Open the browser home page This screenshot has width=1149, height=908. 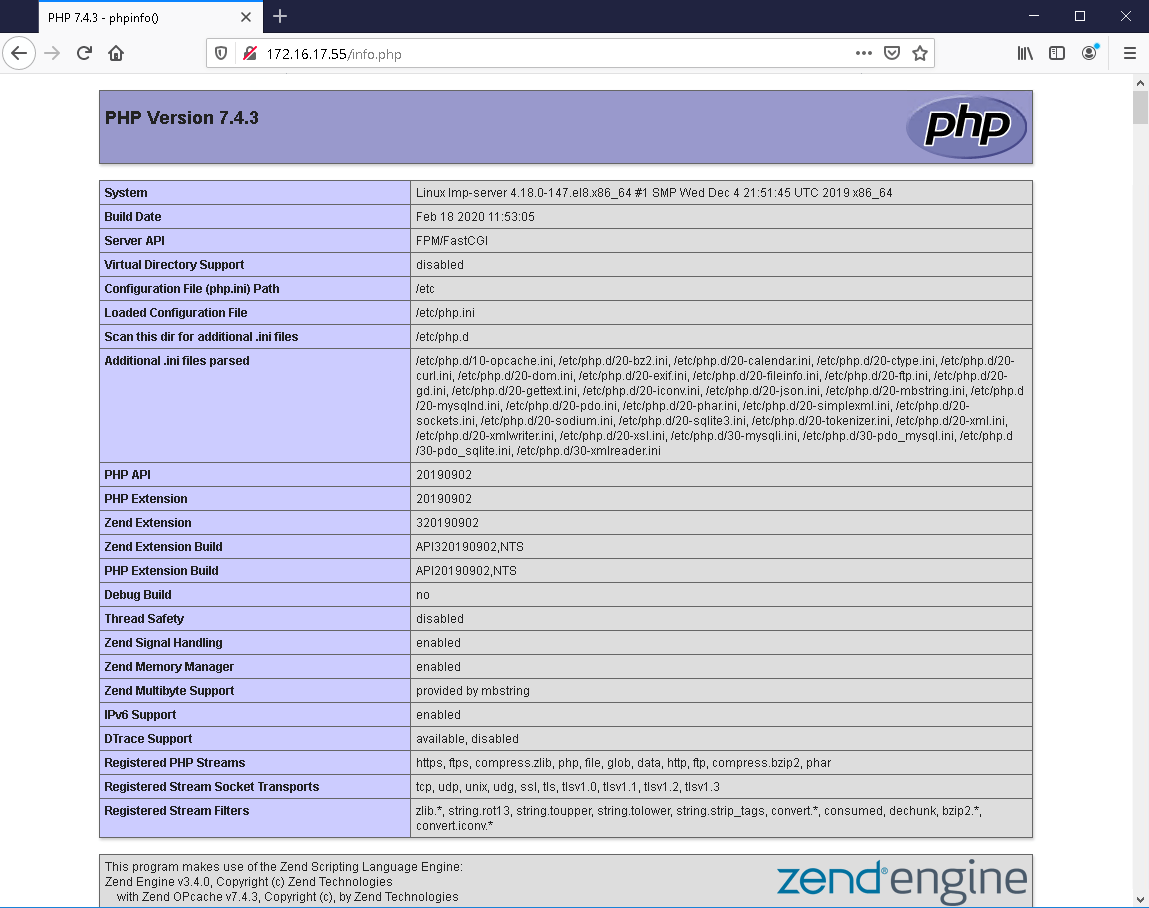pyautogui.click(x=116, y=53)
